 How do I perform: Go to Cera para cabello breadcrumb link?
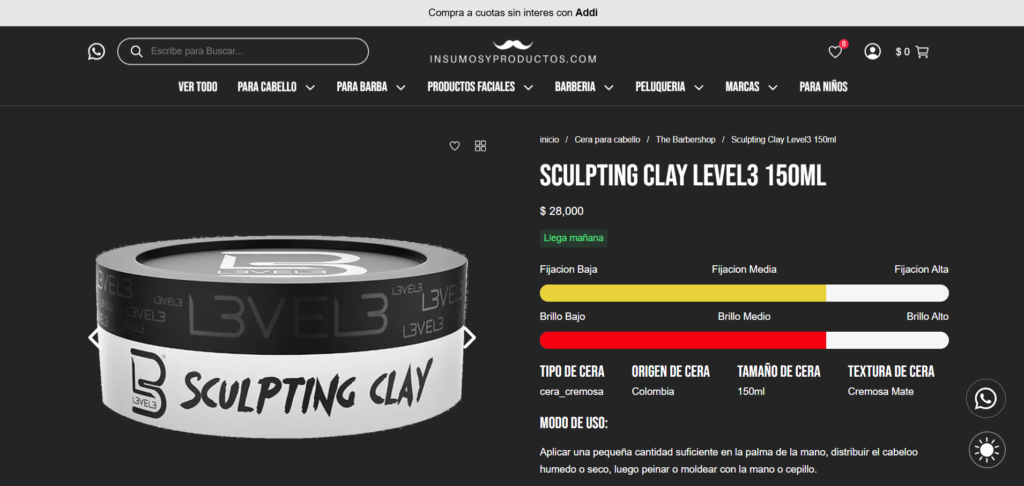tap(607, 140)
